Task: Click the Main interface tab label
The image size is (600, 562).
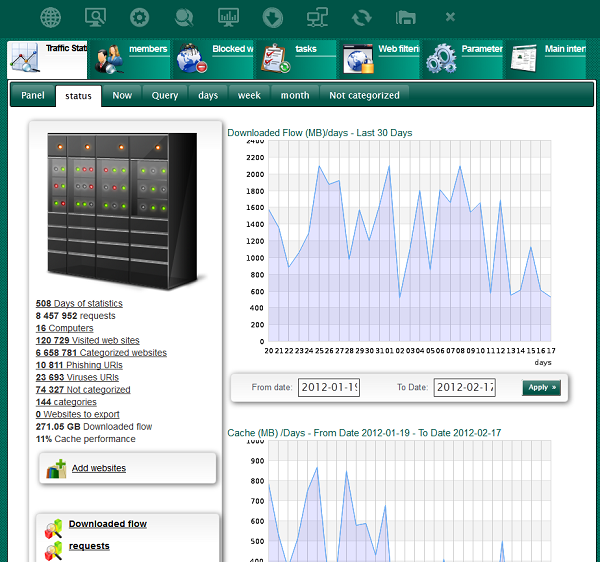Action: 565,49
